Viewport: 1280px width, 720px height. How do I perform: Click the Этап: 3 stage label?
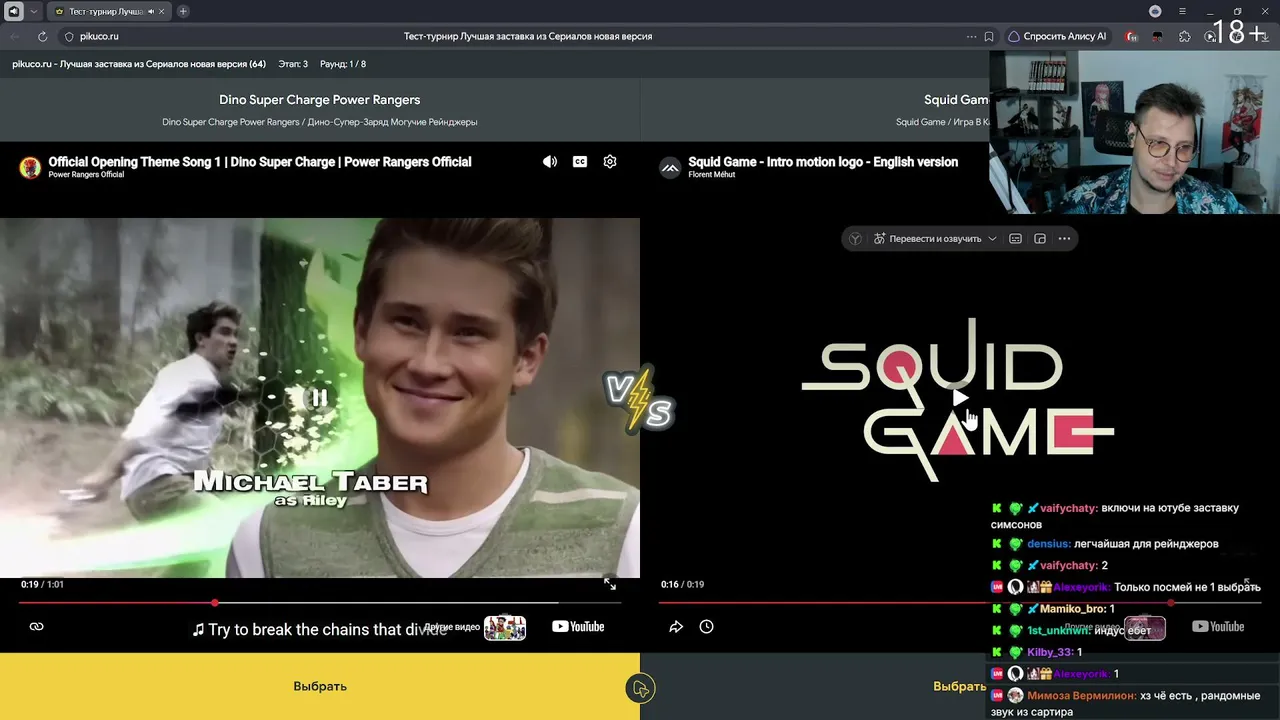(293, 64)
